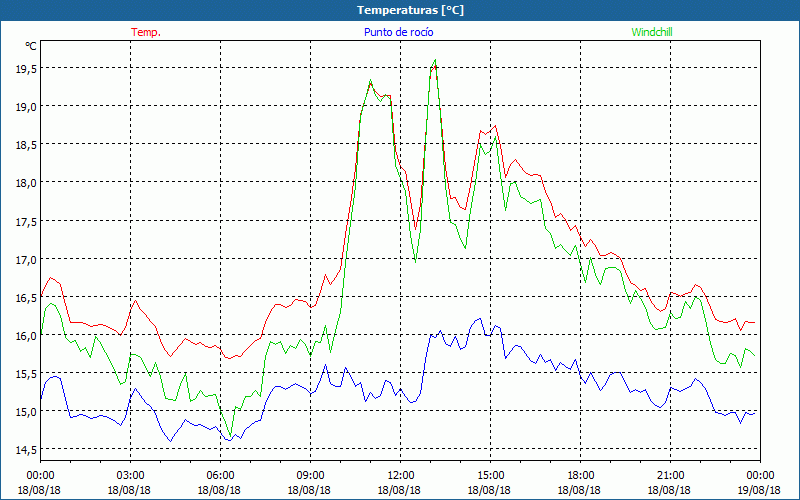Click the 18,5 y-axis value
This screenshot has height=500, width=800.
click(26, 144)
